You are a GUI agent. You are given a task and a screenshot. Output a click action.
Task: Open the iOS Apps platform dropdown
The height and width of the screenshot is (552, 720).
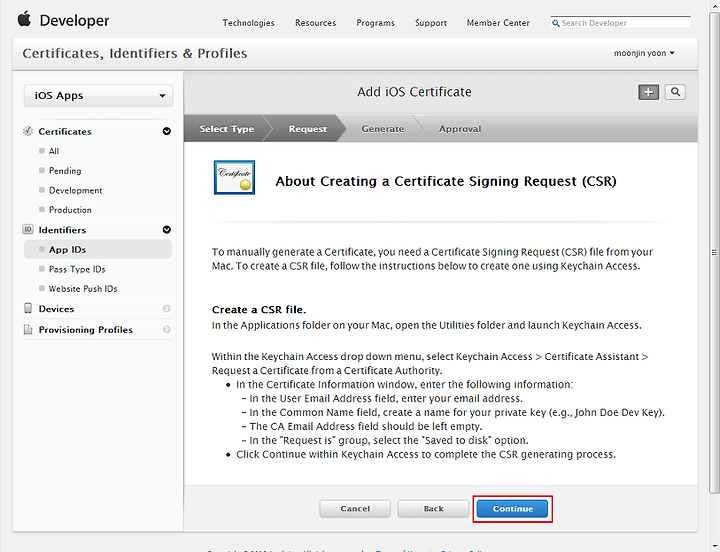[x=99, y=96]
